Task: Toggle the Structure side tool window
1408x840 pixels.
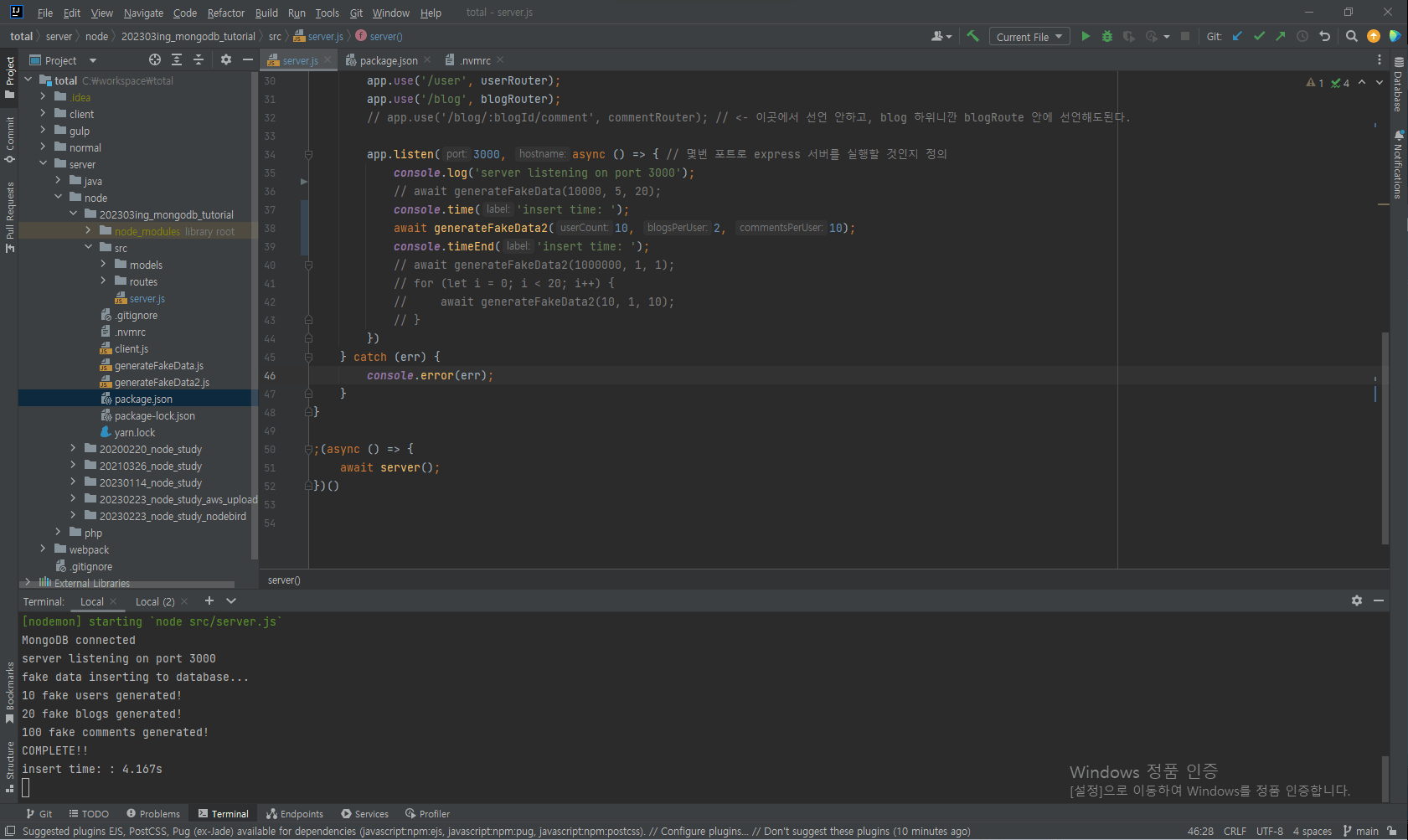Action: click(9, 766)
